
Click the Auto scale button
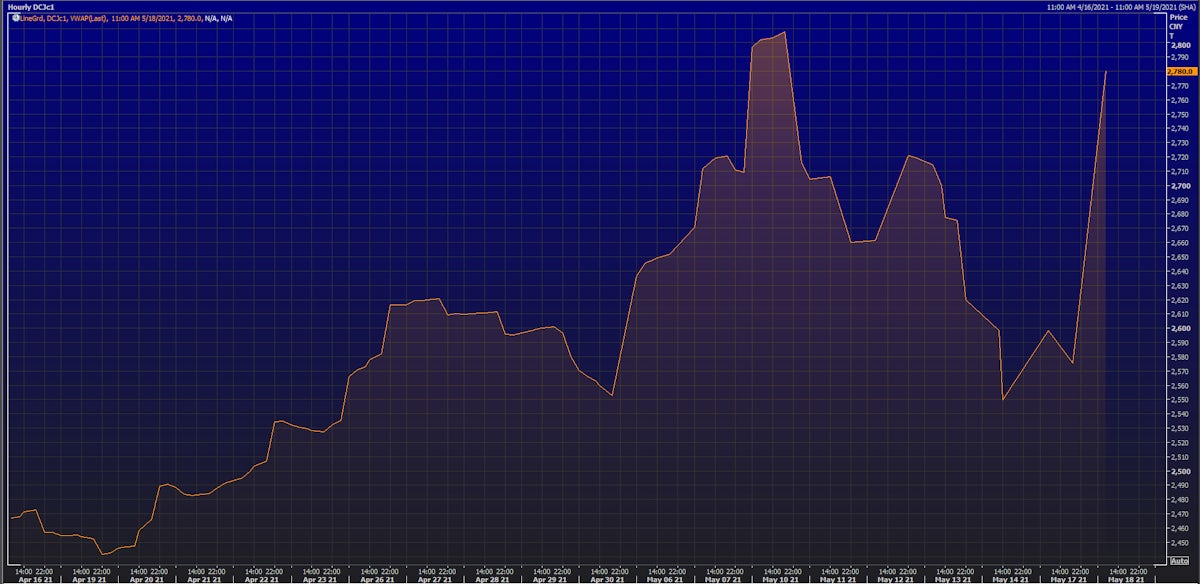[x=1178, y=559]
